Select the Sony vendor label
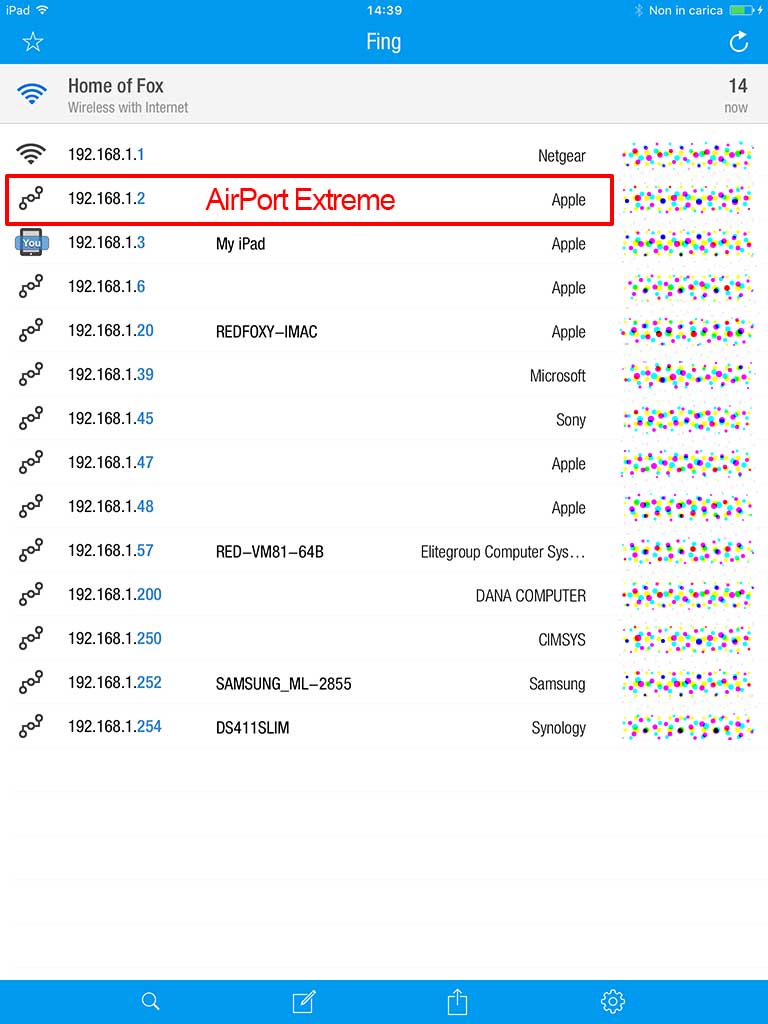 [571, 420]
